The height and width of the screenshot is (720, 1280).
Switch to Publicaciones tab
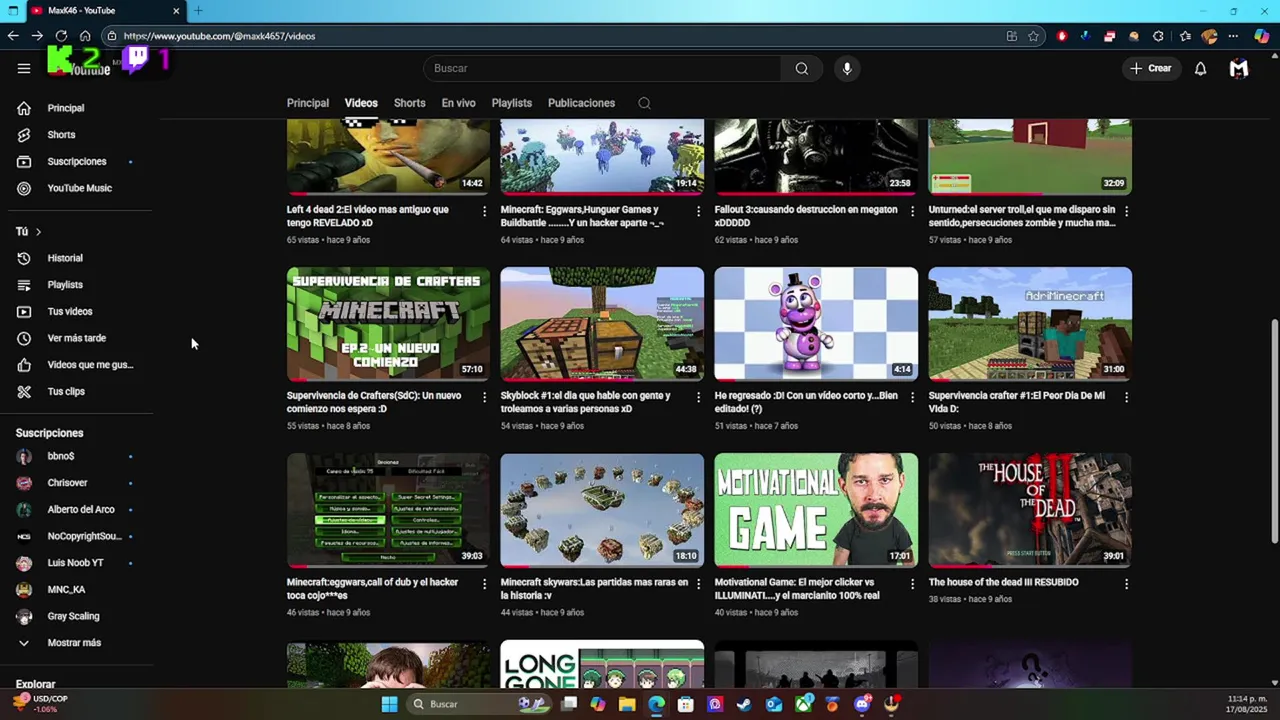(x=581, y=103)
